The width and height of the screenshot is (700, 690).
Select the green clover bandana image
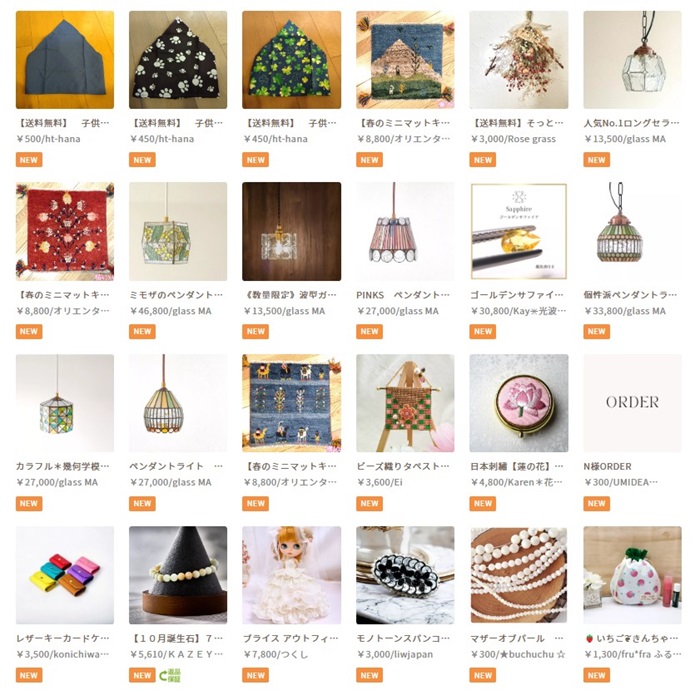tap(292, 60)
